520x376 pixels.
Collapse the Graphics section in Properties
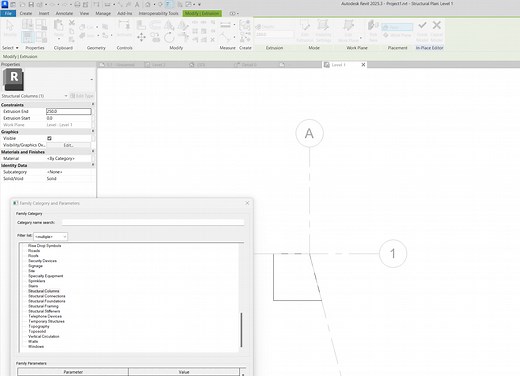93,131
